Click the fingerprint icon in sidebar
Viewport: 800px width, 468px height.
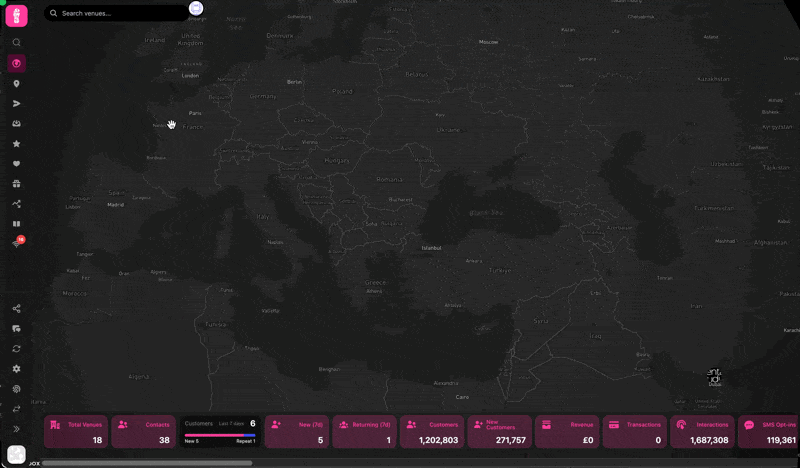[x=16, y=389]
